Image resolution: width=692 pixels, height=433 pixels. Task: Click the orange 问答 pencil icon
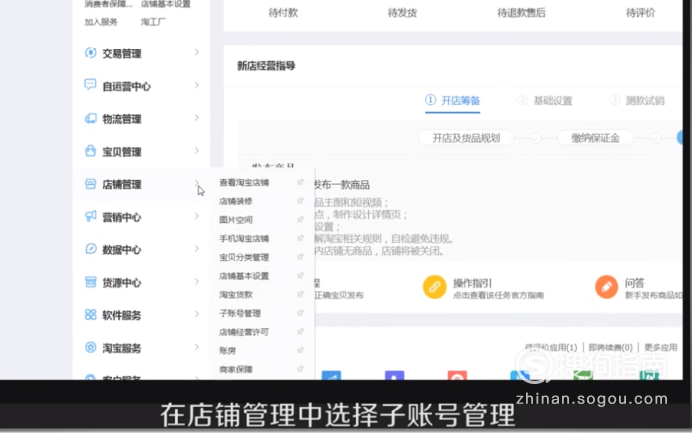(x=606, y=287)
